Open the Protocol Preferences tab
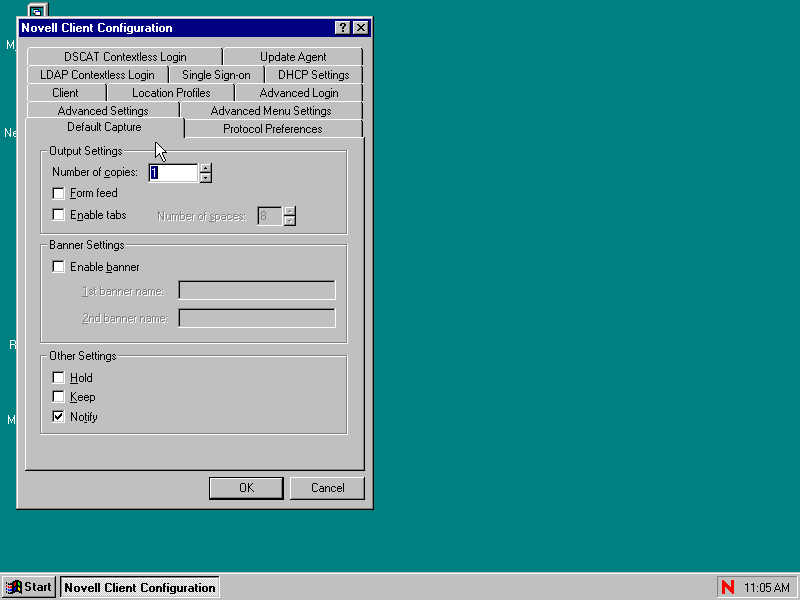The height and width of the screenshot is (600, 800). [x=273, y=129]
